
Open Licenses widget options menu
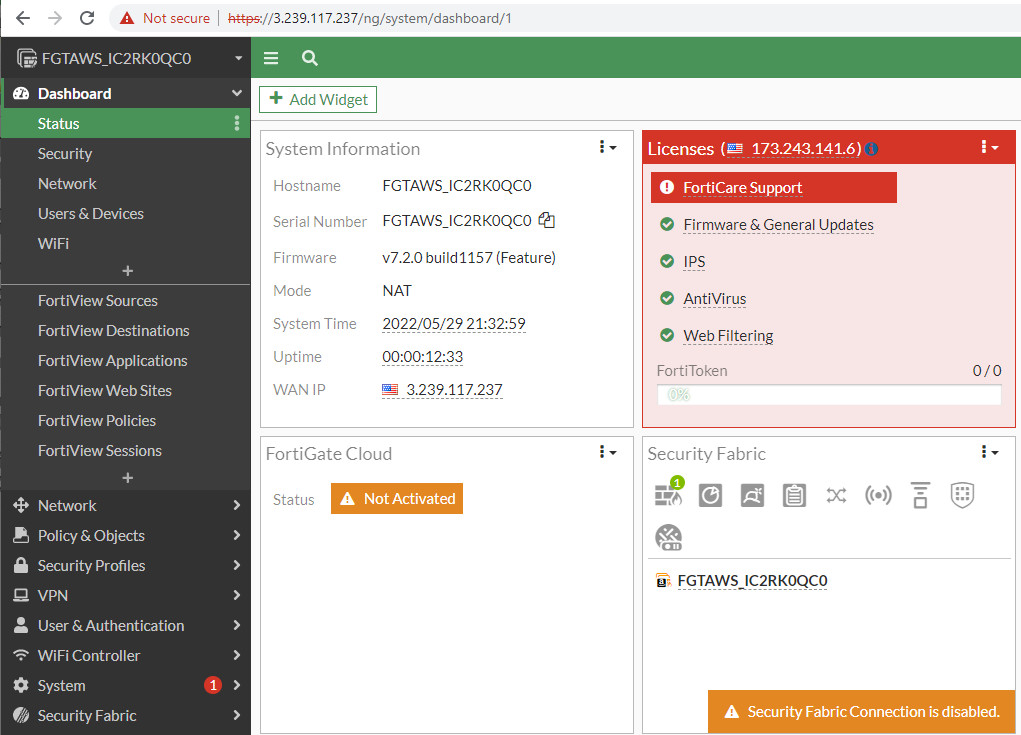pos(989,147)
